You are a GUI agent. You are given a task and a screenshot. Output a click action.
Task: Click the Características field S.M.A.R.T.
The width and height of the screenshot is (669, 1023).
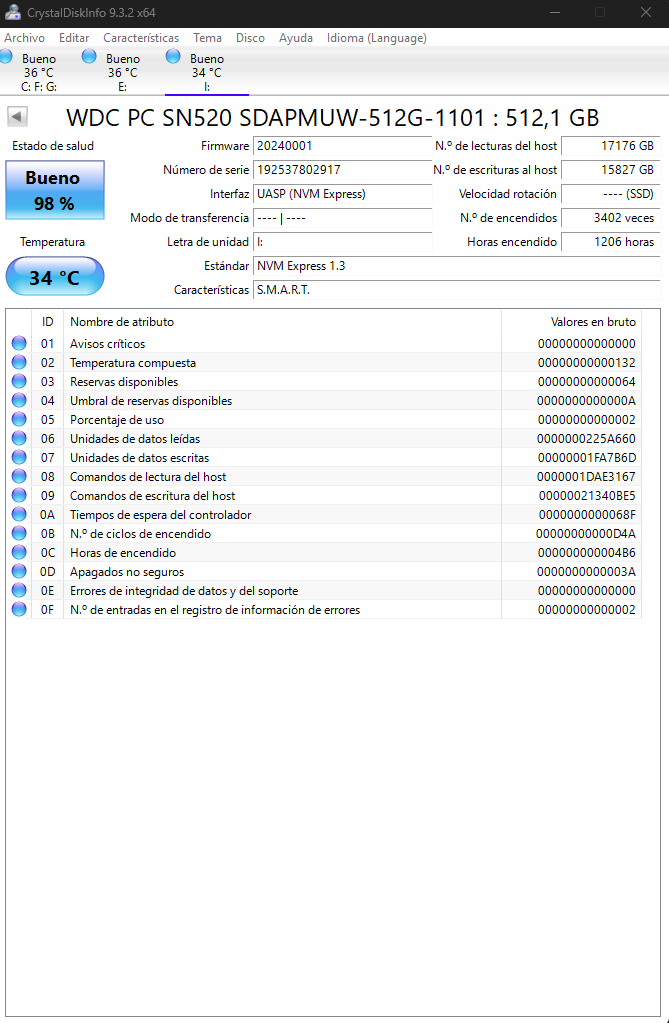click(x=457, y=290)
